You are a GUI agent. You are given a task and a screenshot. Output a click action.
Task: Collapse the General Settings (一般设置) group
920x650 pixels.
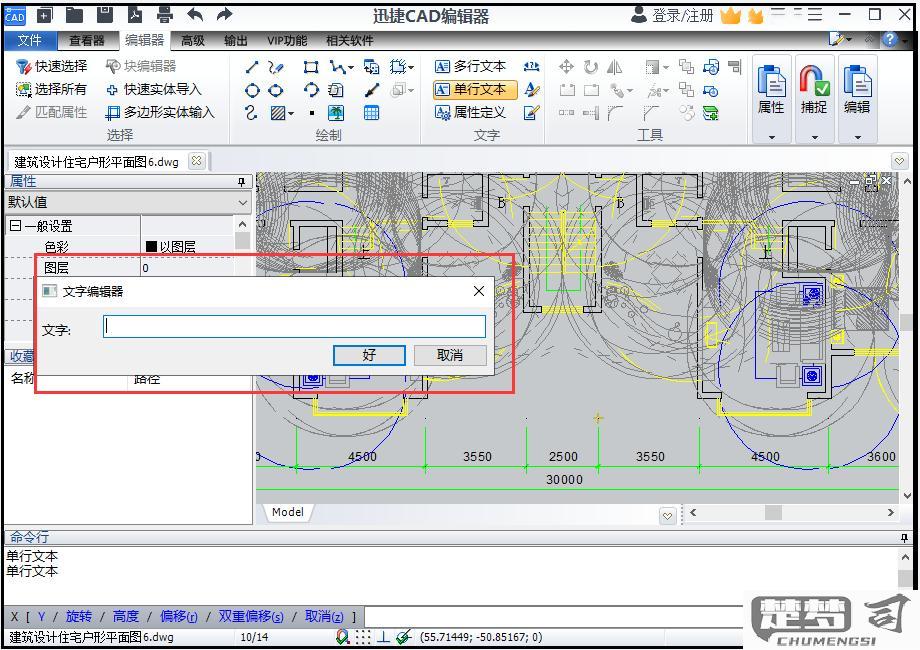[x=16, y=226]
